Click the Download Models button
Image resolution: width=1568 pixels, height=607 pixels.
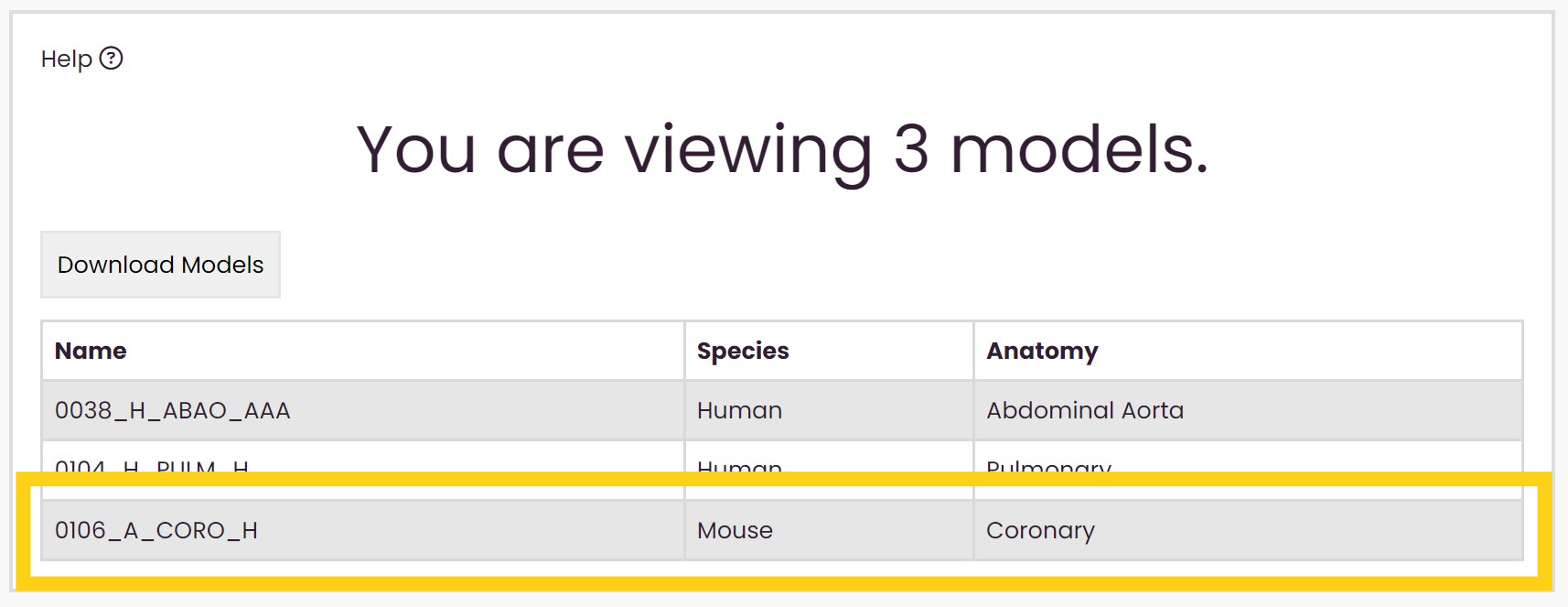[160, 265]
